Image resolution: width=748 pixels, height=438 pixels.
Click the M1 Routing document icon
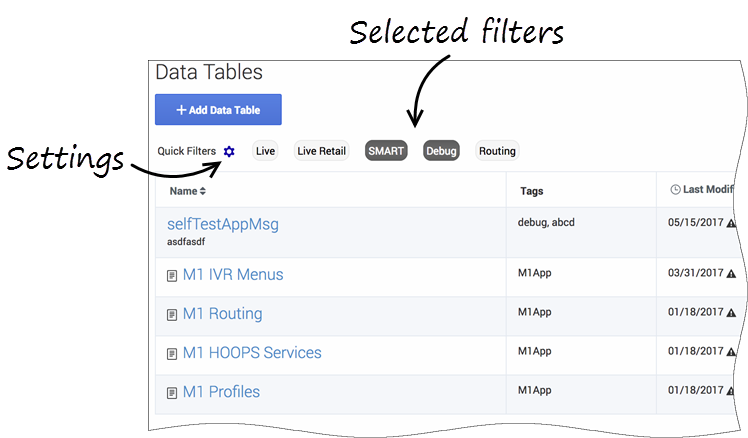[172, 315]
